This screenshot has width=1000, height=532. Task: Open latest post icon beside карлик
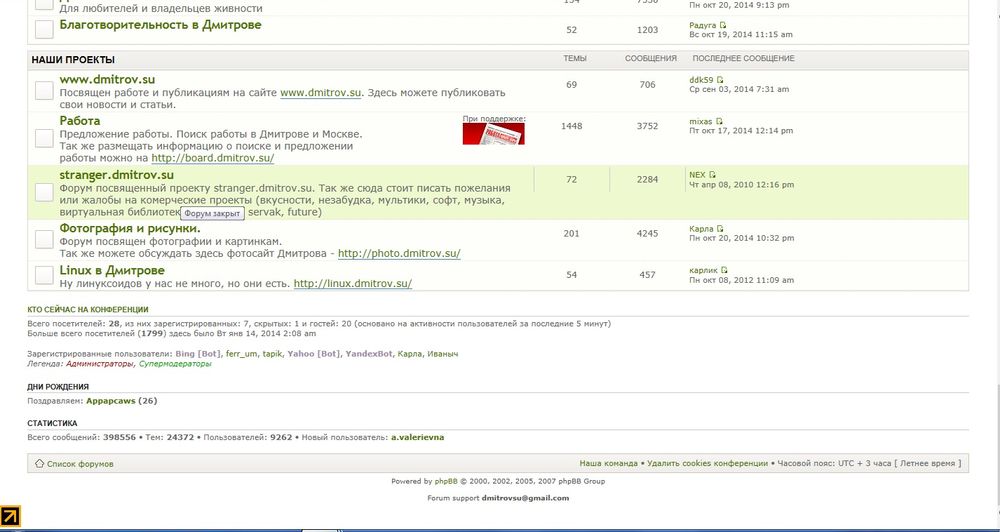(725, 270)
